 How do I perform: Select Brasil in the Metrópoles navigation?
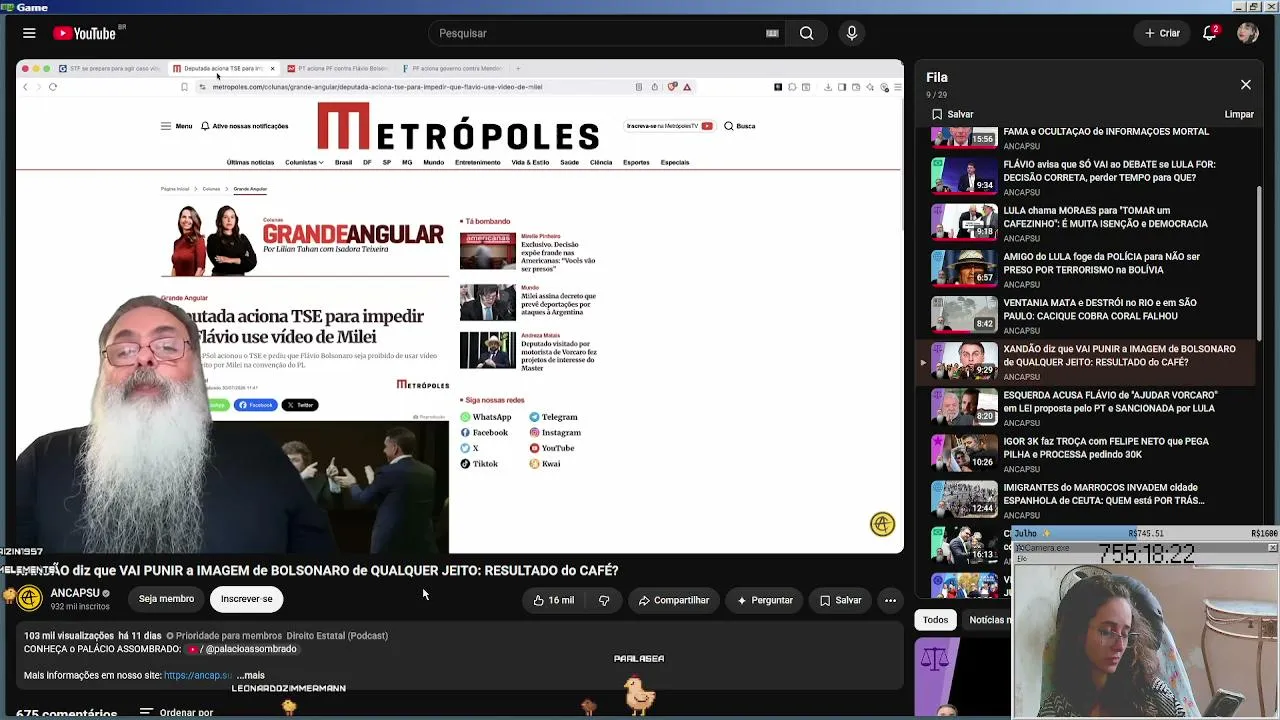(343, 162)
